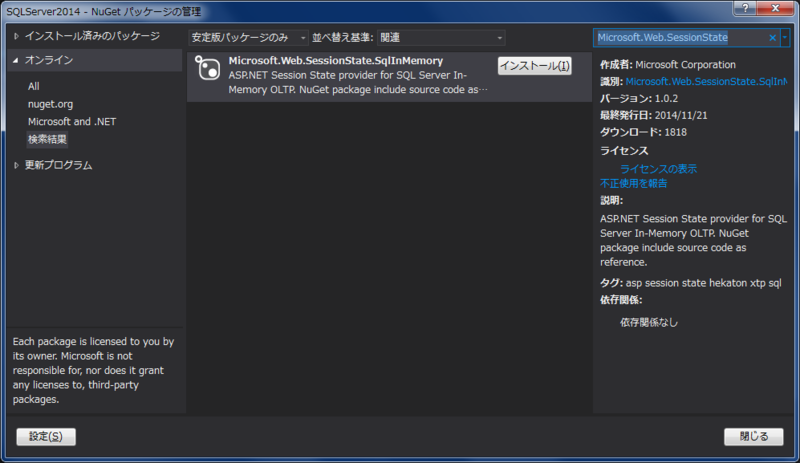This screenshot has width=800, height=463.
Task: Open the ライセンスの表示 link
Action: click(658, 169)
